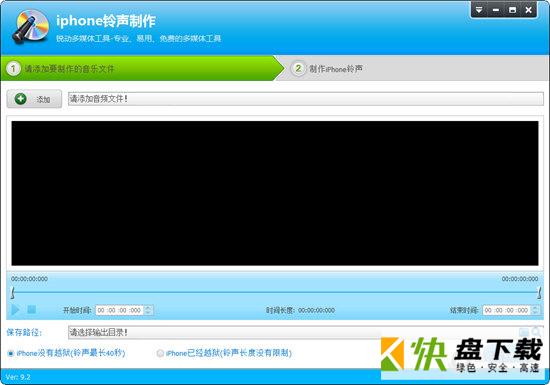Select iPhone没有越狱 (max 40 seconds) radio option
The height and width of the screenshot is (385, 550).
pos(66,353)
